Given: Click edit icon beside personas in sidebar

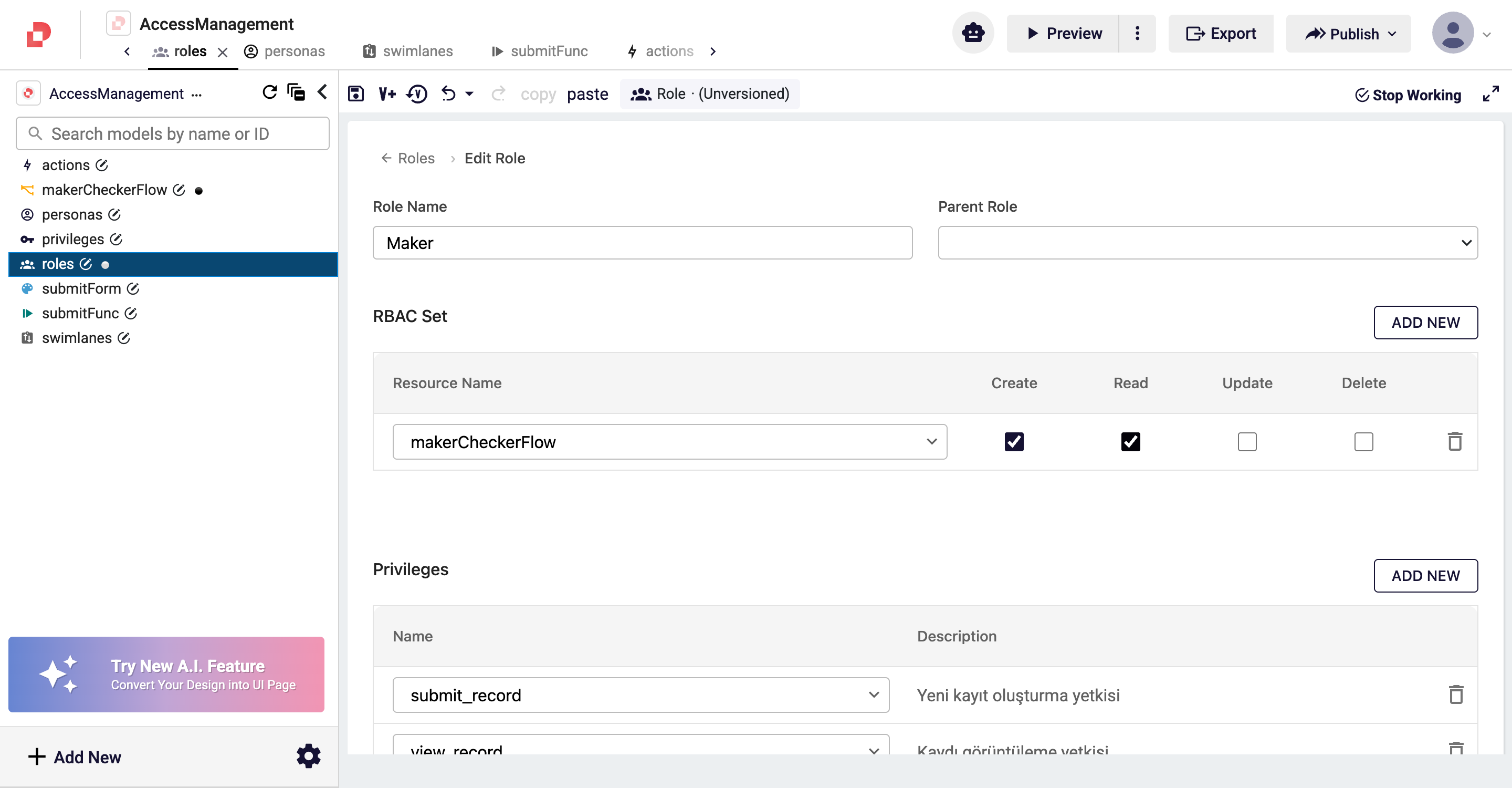Looking at the screenshot, I should click(x=114, y=214).
